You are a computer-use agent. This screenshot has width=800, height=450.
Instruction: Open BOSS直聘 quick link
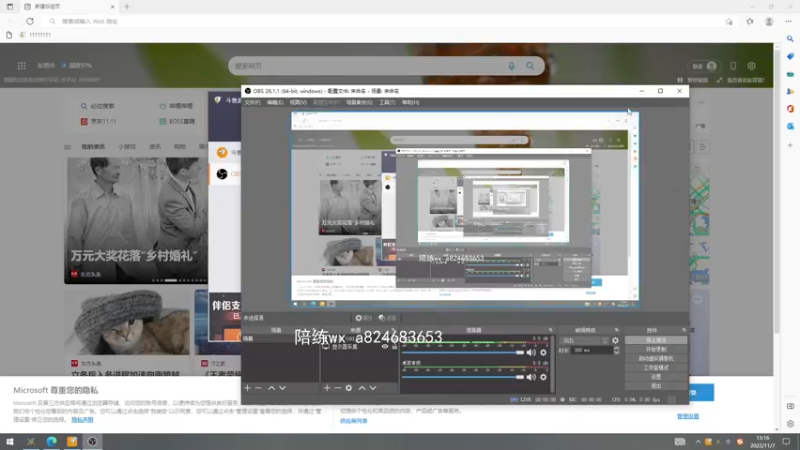177,121
